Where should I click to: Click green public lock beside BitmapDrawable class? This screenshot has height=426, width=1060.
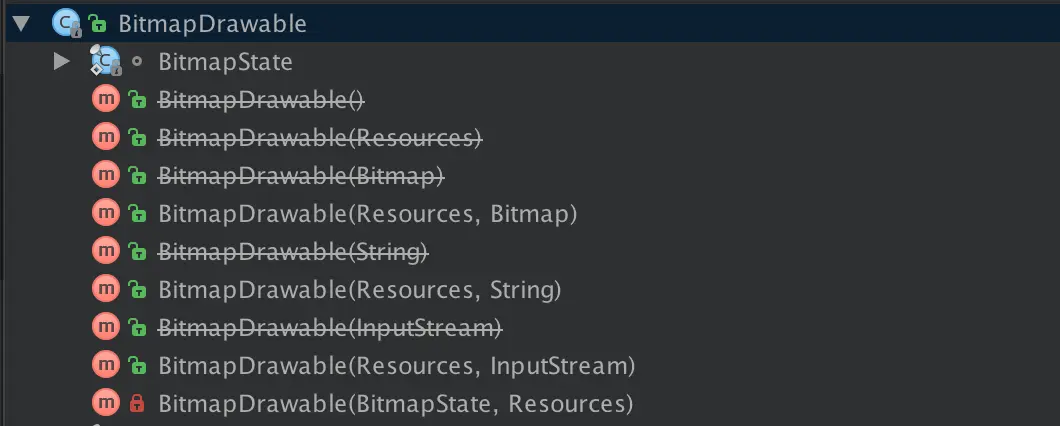pyautogui.click(x=97, y=23)
